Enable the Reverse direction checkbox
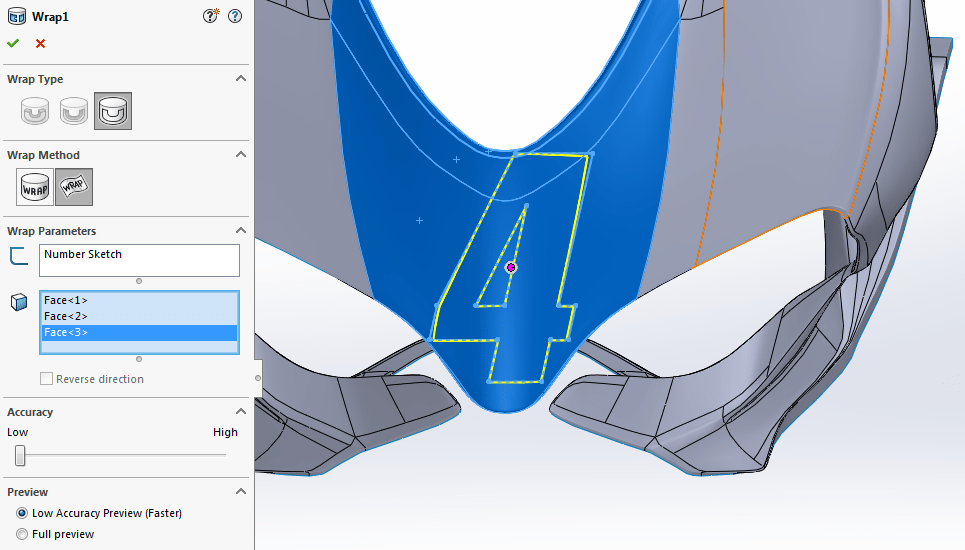Viewport: 965px width, 550px height. tap(46, 379)
